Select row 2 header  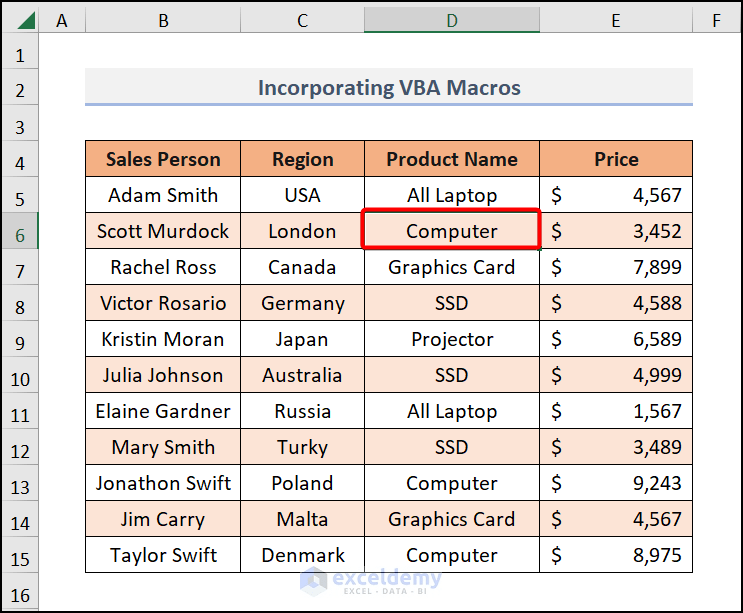click(x=20, y=87)
